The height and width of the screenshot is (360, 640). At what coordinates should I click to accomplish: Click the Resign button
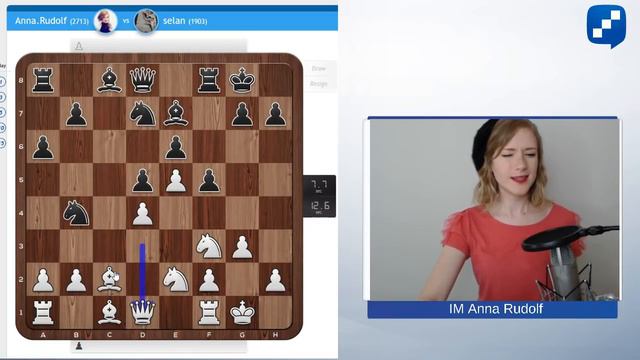click(x=319, y=84)
